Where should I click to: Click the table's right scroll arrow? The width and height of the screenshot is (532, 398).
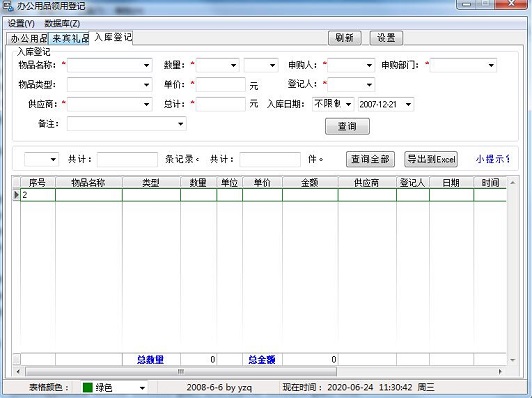pos(500,372)
